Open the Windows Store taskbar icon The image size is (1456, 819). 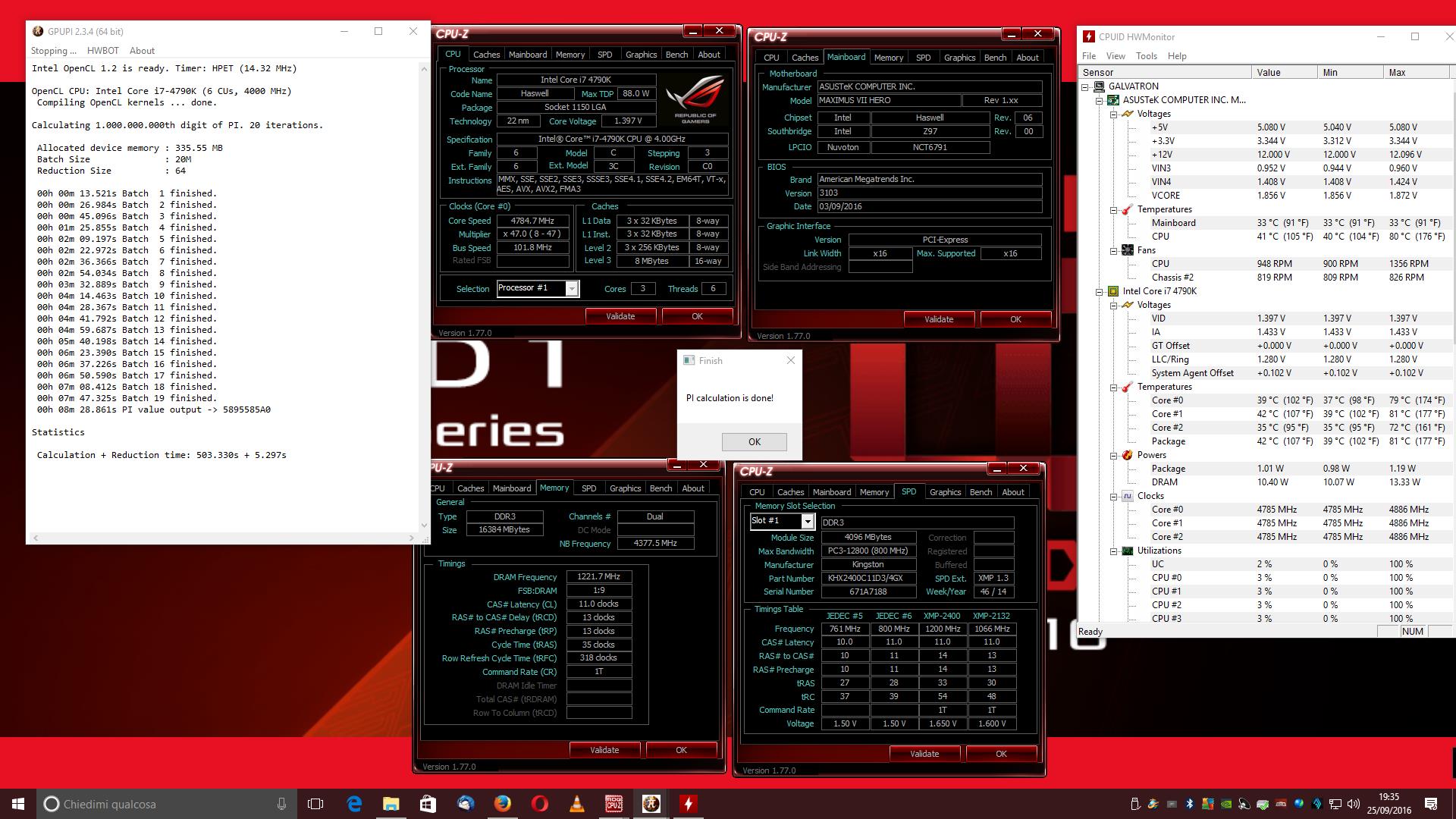428,804
